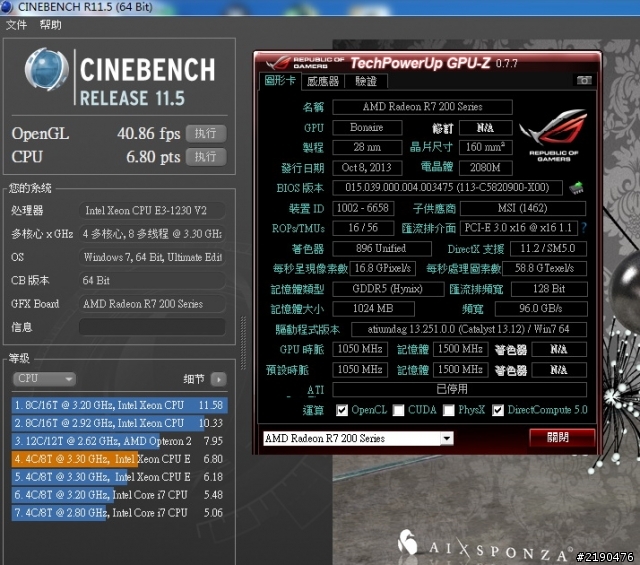Click the OS field Windows 7 64 Bit
This screenshot has width=640, height=565.
[x=152, y=257]
